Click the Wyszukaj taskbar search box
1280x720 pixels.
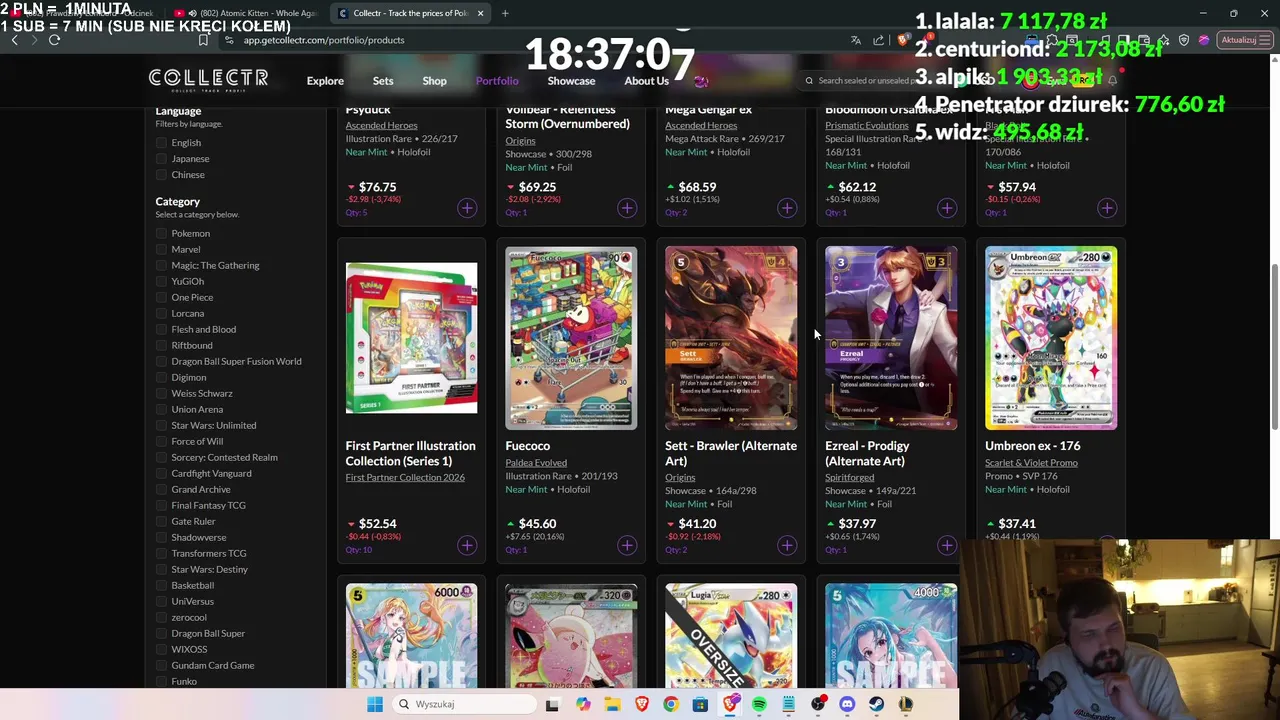point(464,704)
